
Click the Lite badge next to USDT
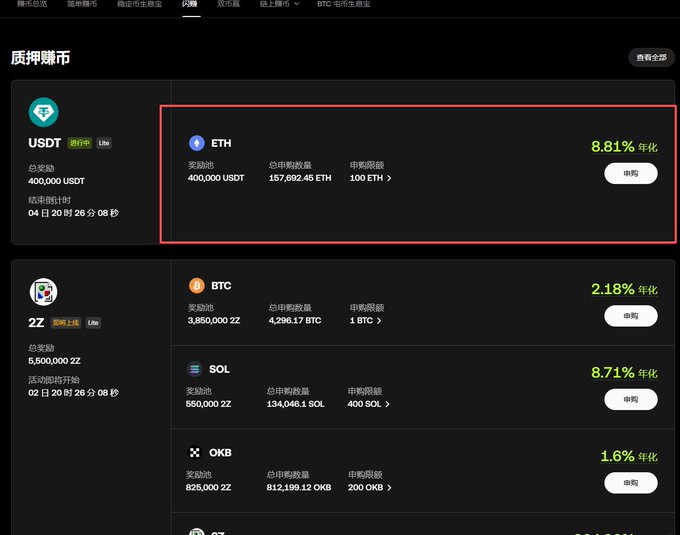pyautogui.click(x=104, y=143)
